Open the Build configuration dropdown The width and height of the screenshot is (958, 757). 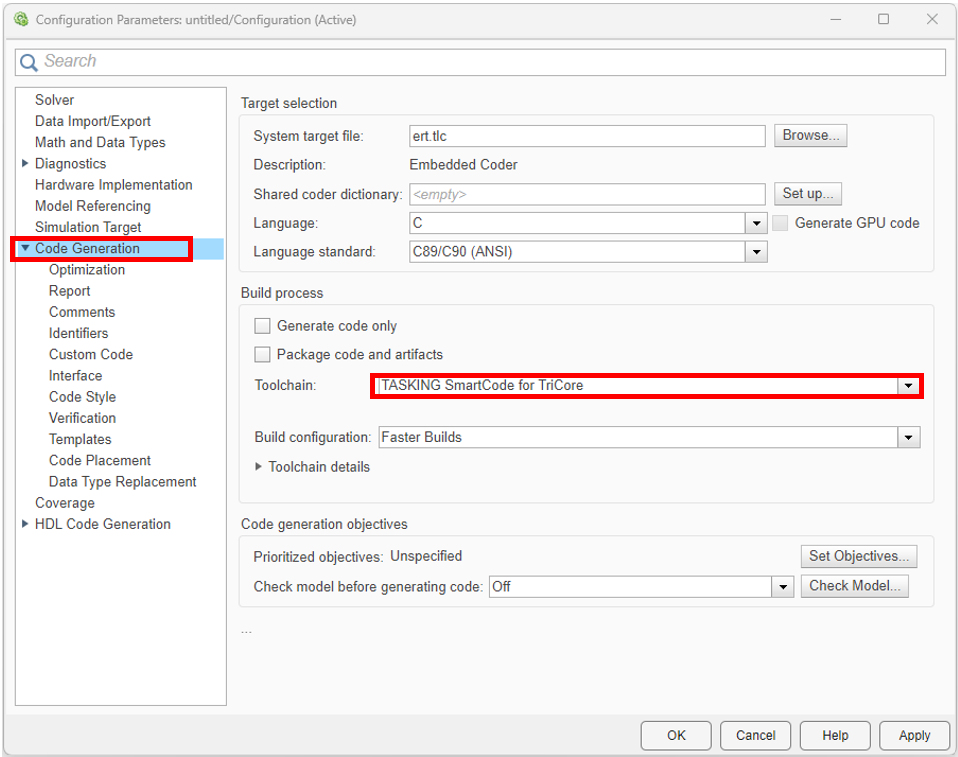tap(909, 437)
